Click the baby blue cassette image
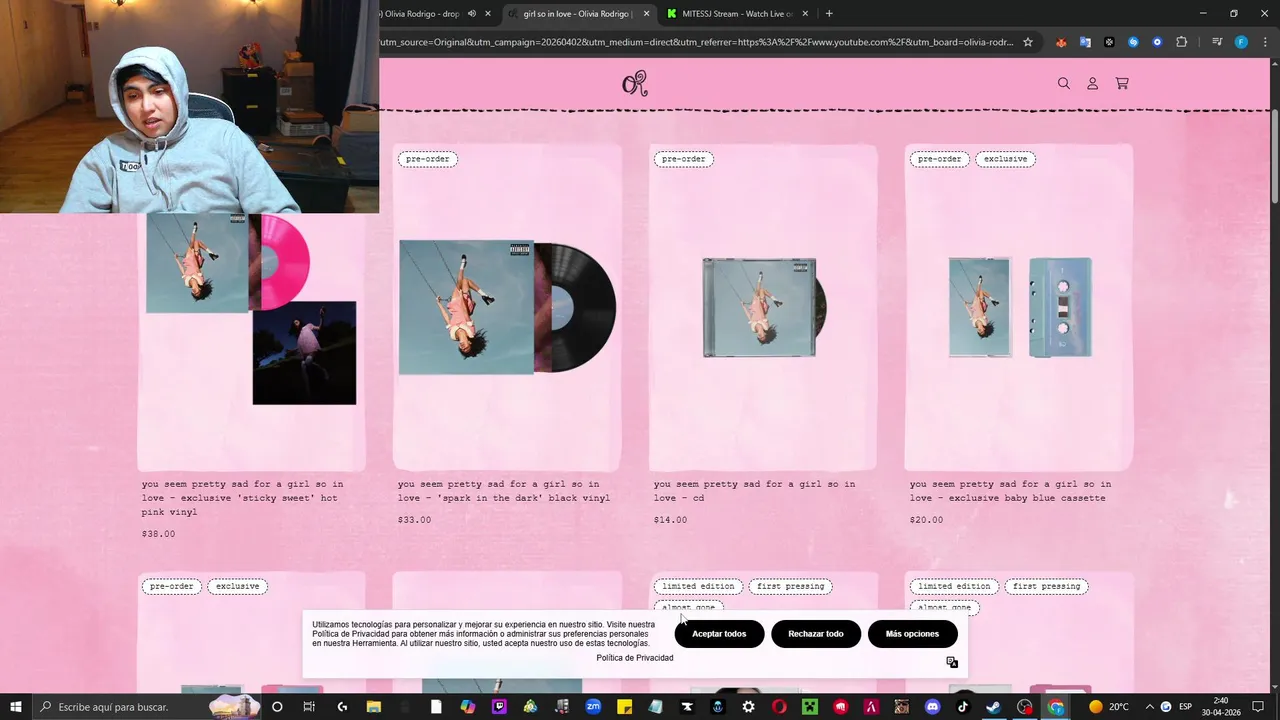Viewport: 1280px width, 720px height. point(1019,307)
